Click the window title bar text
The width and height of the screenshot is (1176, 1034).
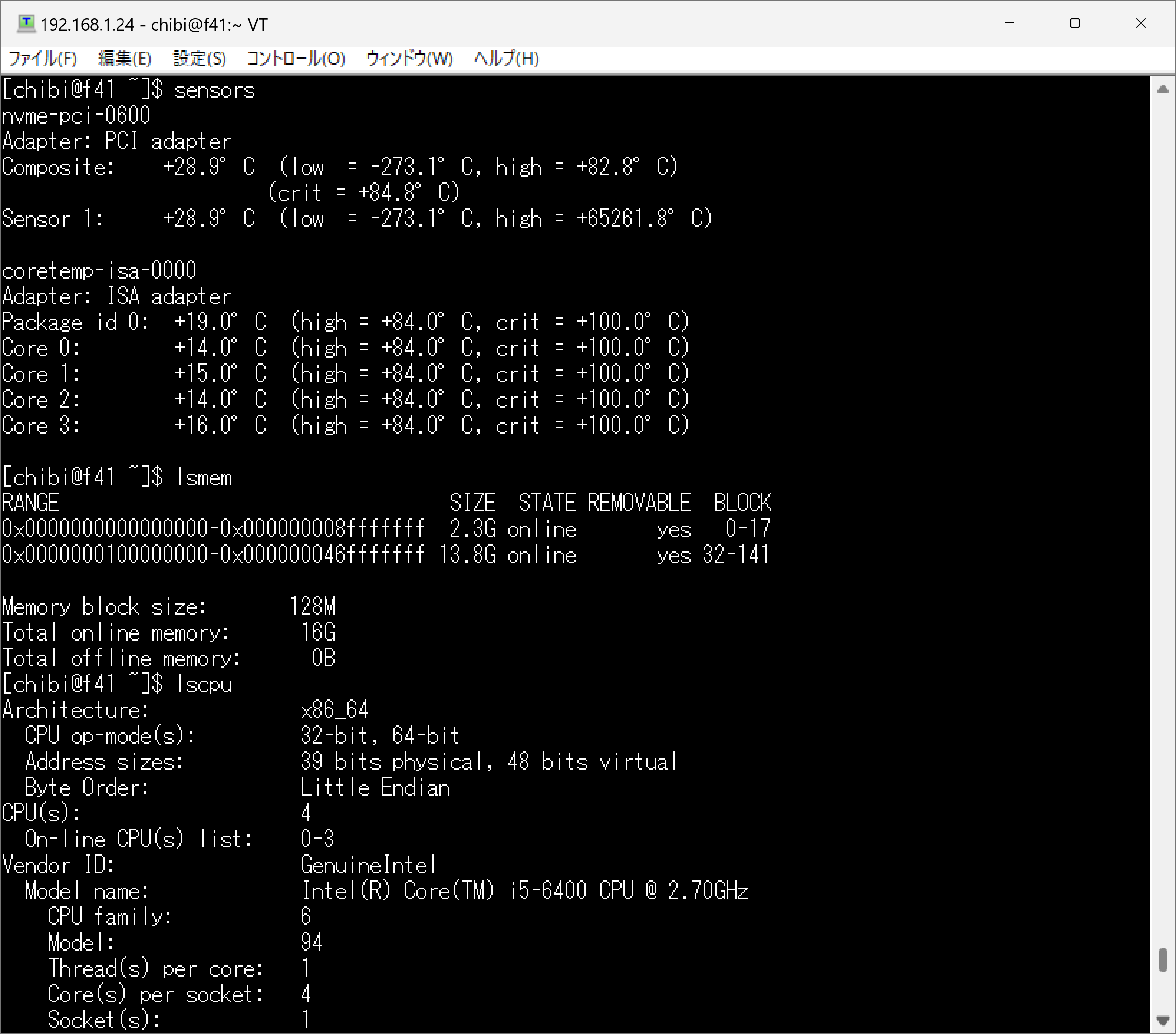pos(154,25)
